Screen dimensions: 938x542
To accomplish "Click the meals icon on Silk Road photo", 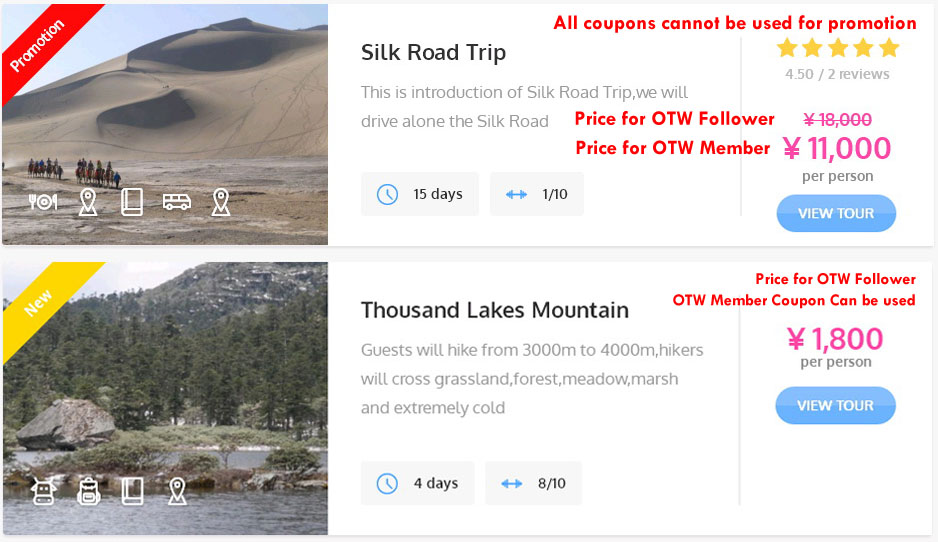I will click(x=43, y=202).
